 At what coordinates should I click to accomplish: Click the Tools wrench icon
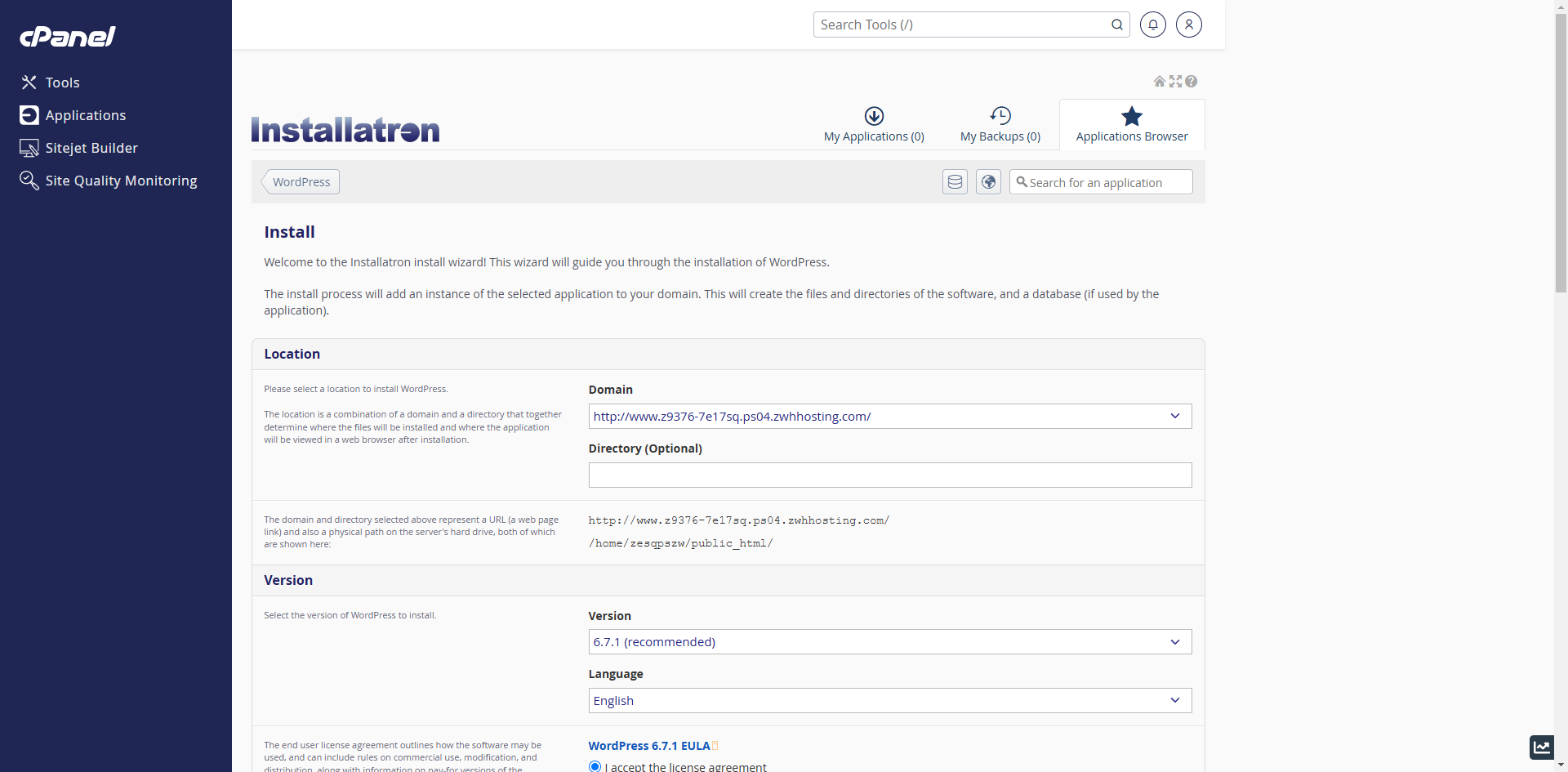click(x=29, y=83)
